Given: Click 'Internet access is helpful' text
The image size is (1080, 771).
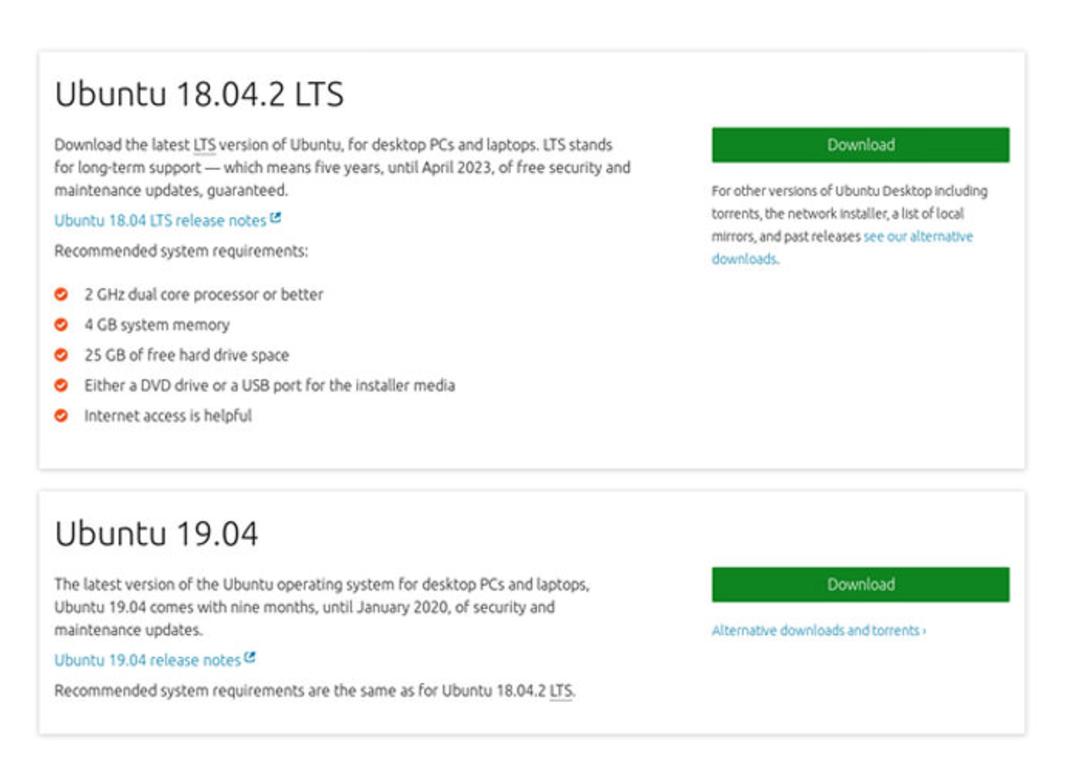Looking at the screenshot, I should (x=168, y=415).
